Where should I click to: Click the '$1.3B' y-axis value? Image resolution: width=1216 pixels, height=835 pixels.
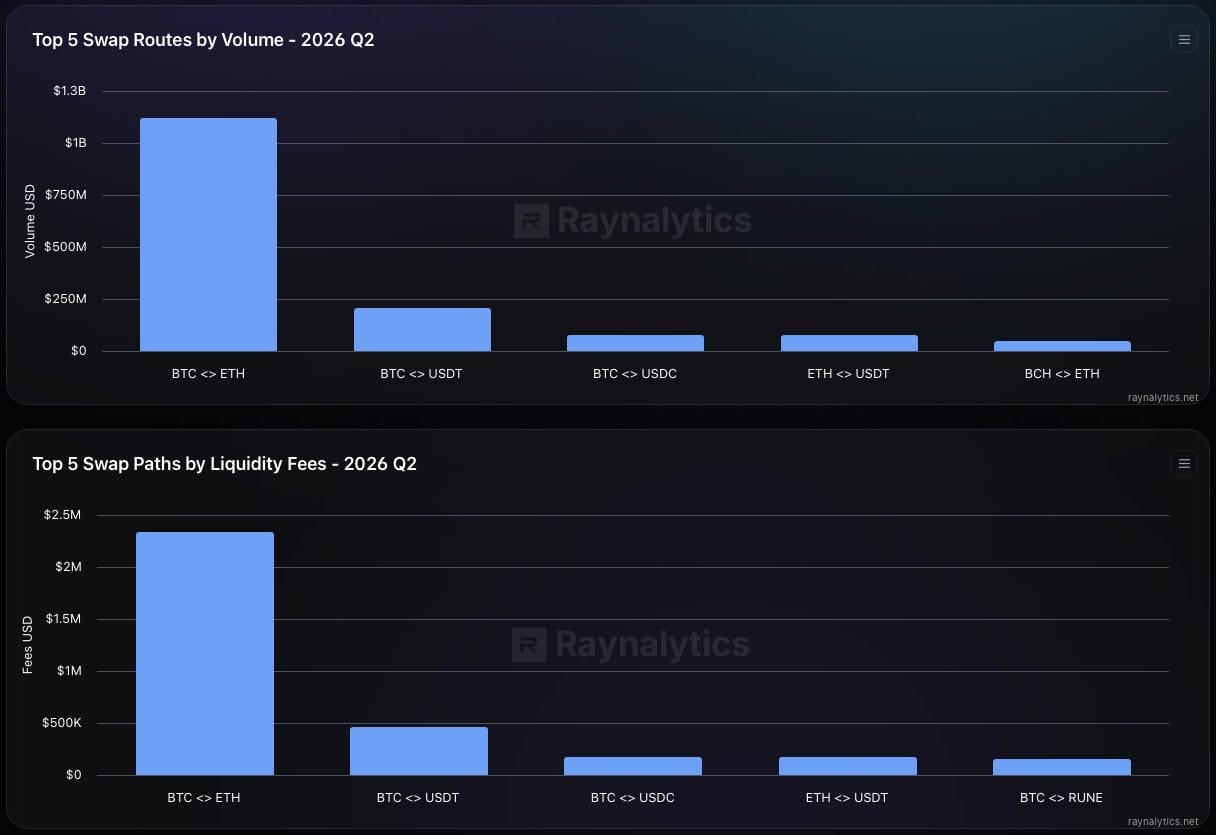point(70,91)
